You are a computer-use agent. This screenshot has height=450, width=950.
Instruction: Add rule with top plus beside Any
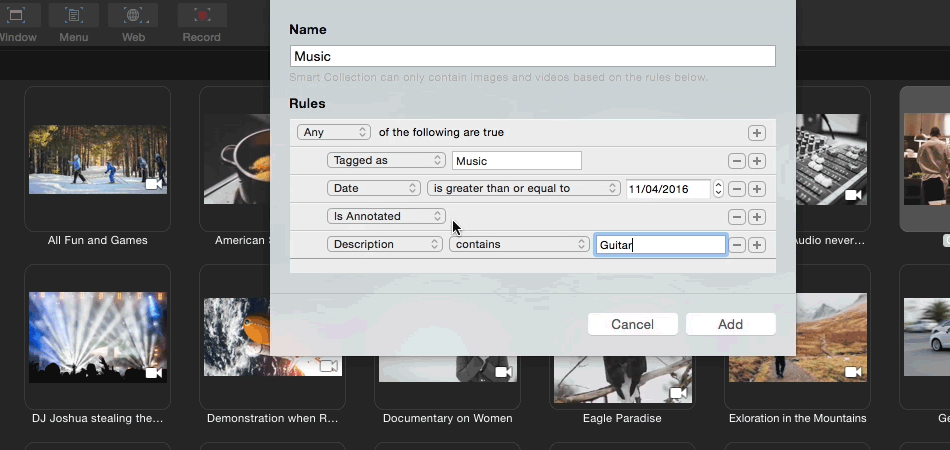pyautogui.click(x=756, y=133)
